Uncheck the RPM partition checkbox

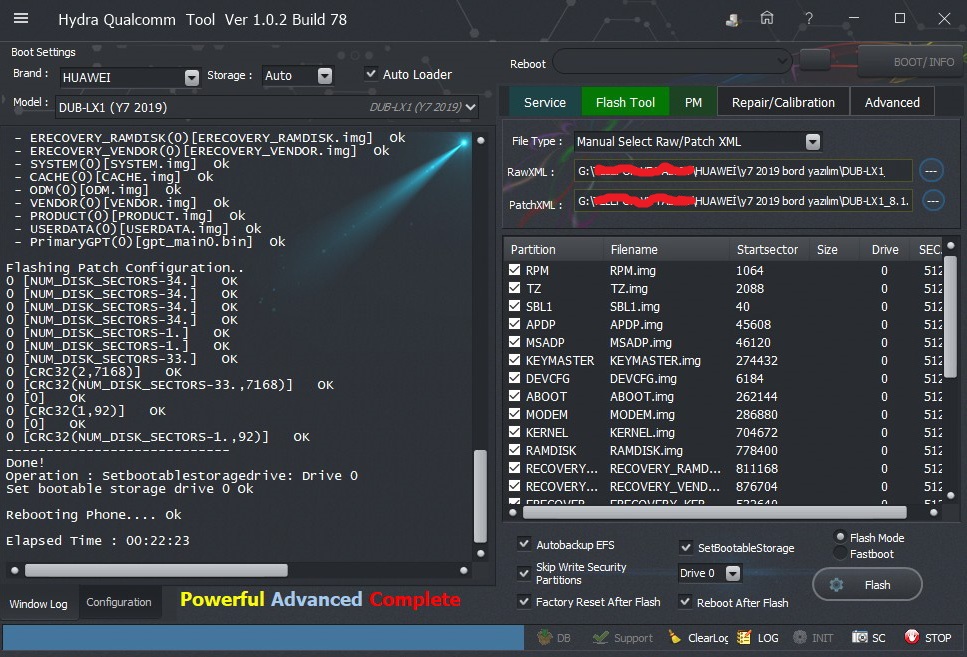514,270
